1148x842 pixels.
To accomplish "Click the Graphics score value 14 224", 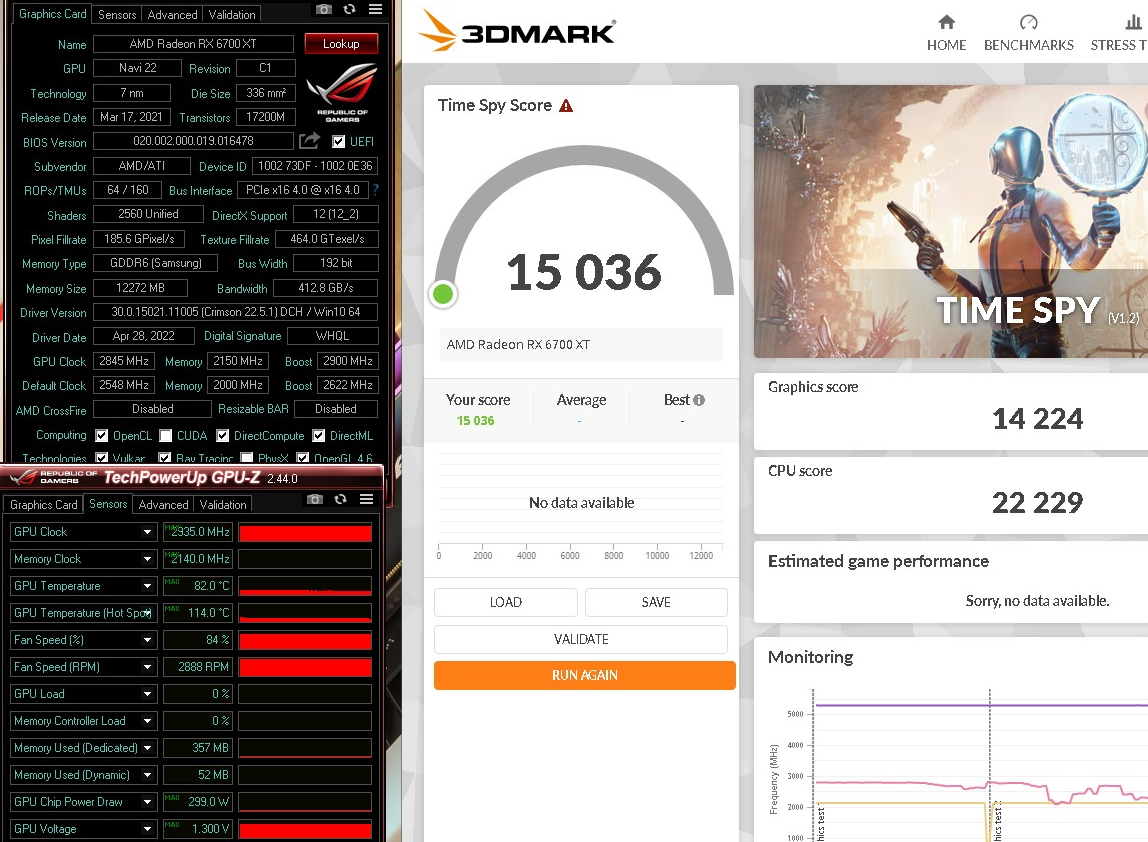I will (1037, 419).
